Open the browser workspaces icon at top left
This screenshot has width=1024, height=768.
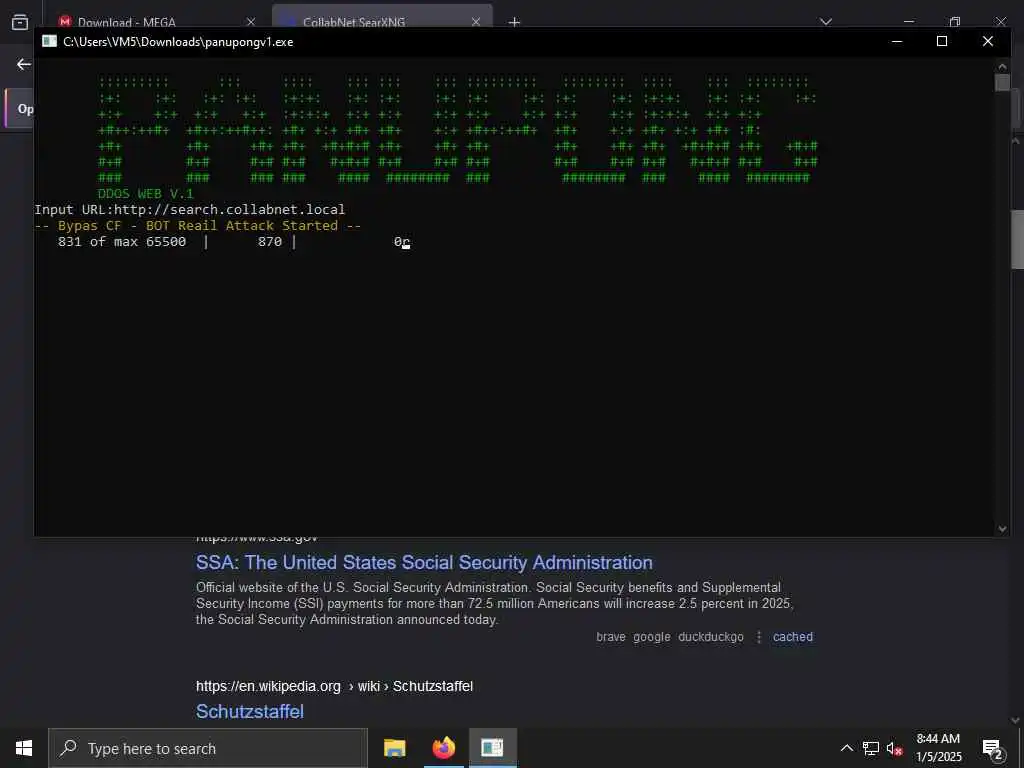point(20,22)
